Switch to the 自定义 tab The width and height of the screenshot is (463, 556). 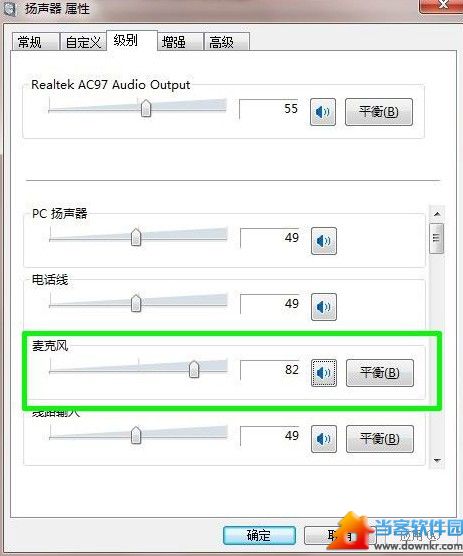[83, 42]
